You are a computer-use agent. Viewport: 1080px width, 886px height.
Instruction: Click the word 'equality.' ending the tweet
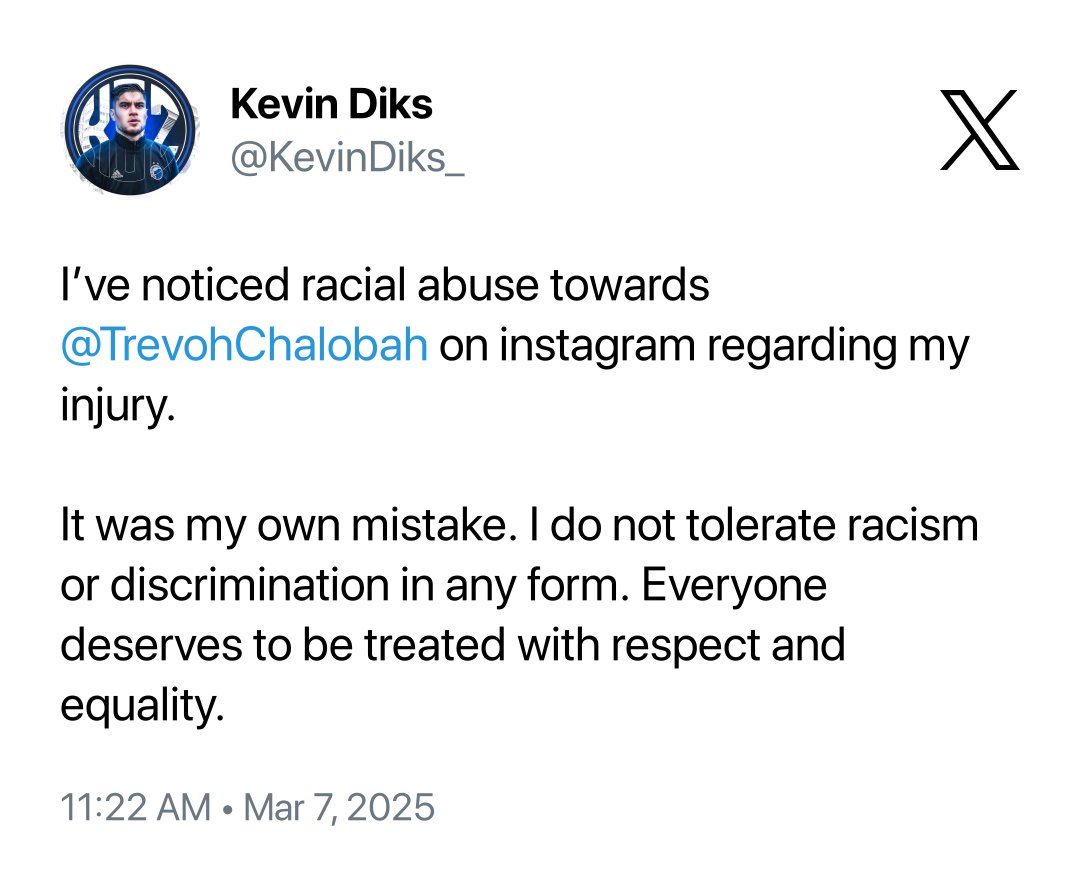click(x=143, y=706)
